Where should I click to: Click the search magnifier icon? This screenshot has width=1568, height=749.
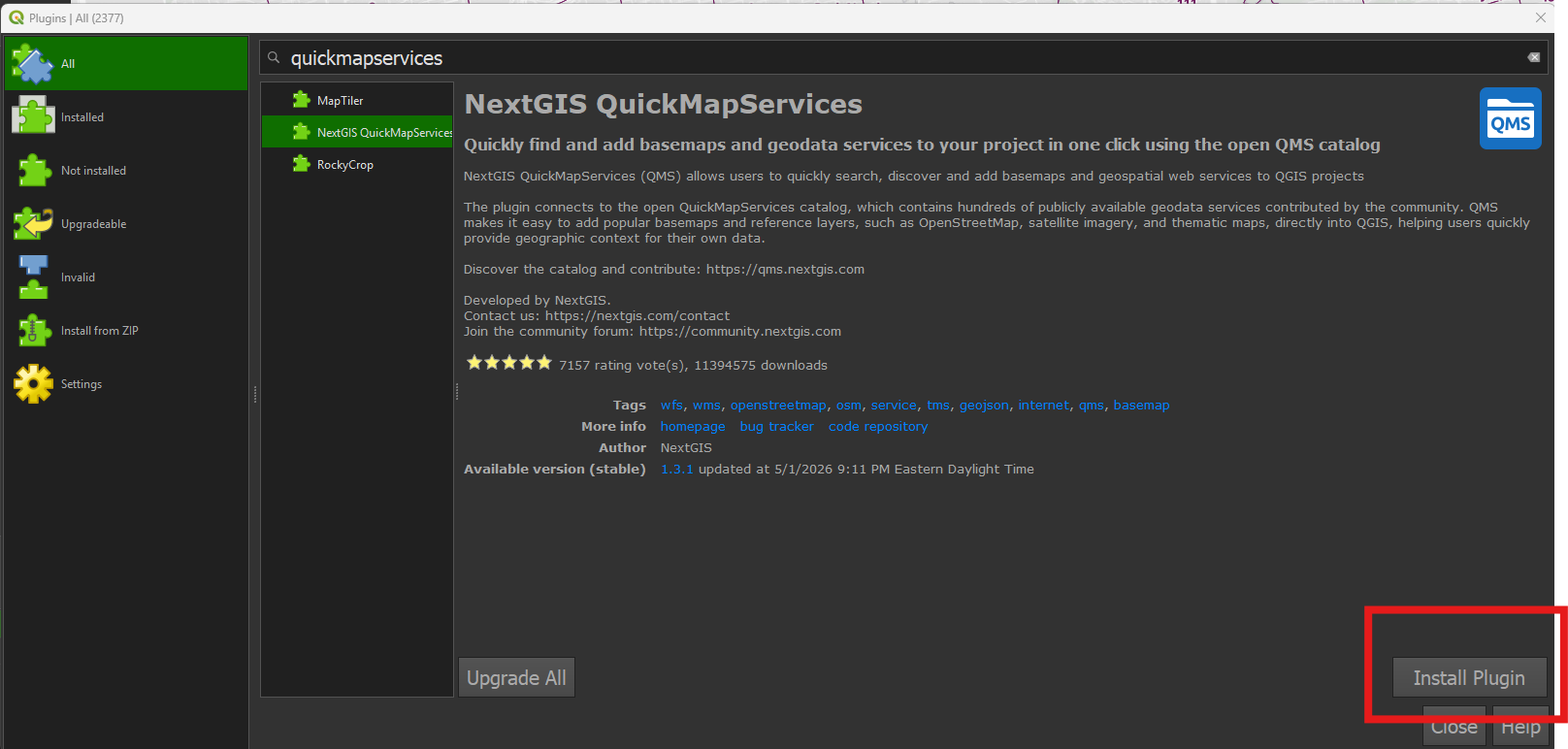[x=274, y=58]
